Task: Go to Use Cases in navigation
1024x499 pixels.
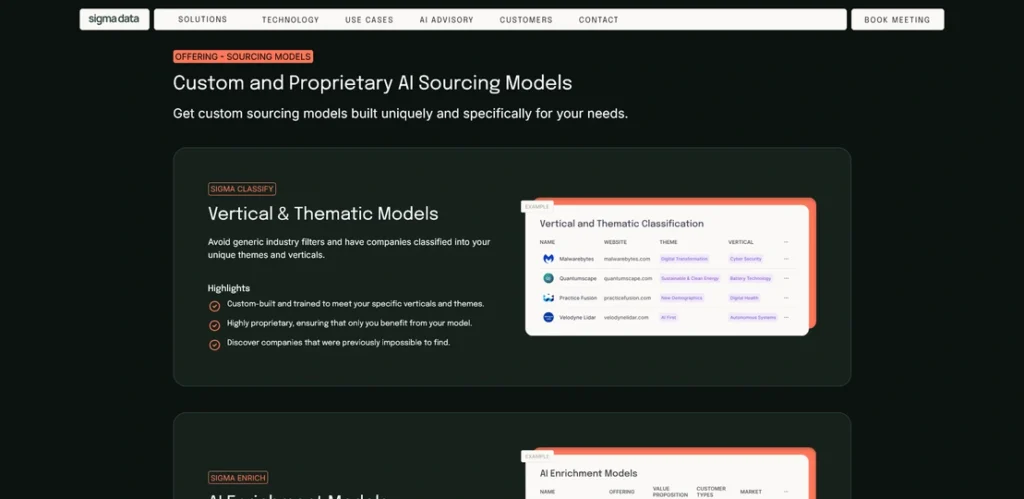Action: point(370,20)
